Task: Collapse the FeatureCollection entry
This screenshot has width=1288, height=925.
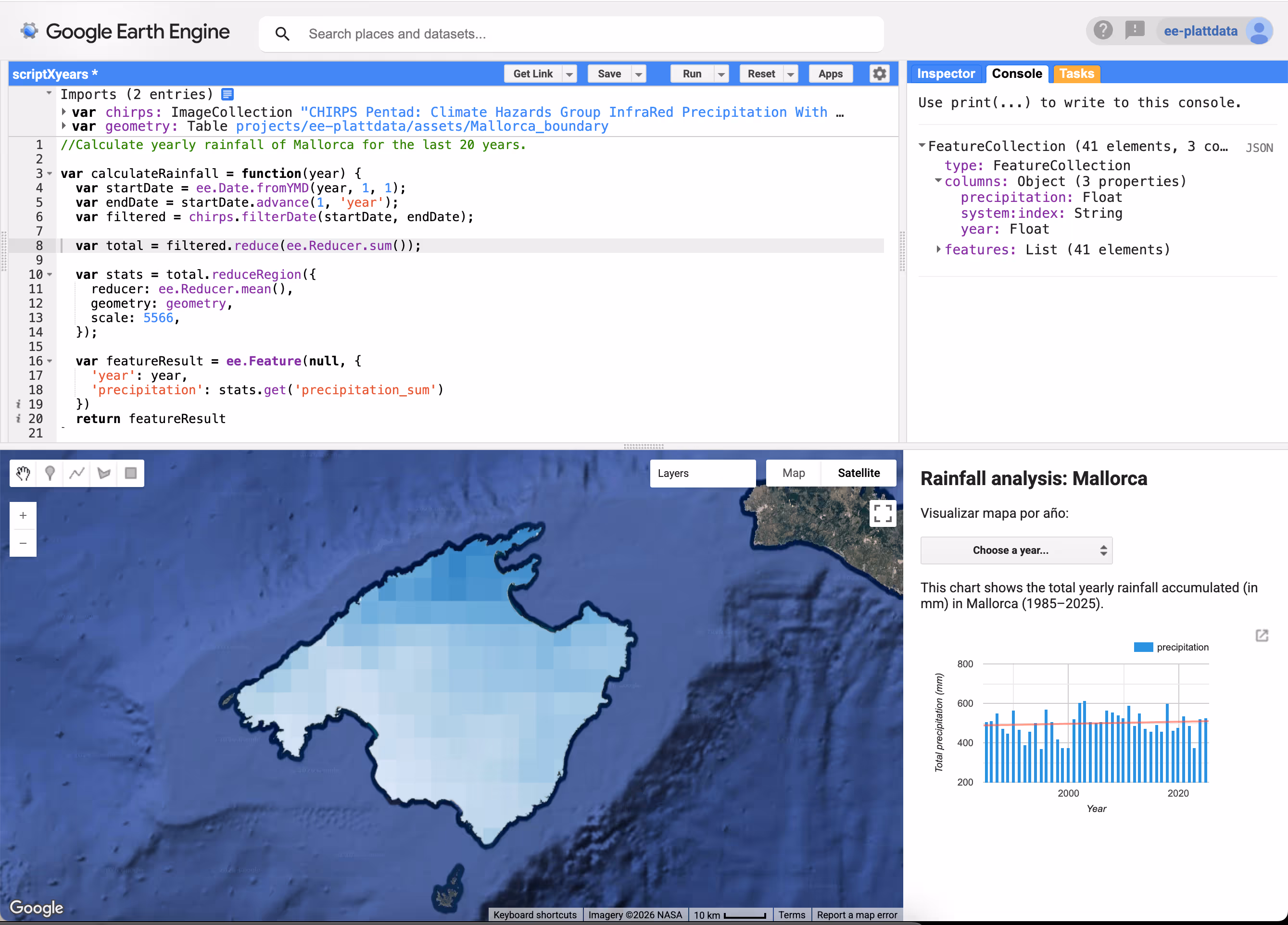Action: click(922, 146)
